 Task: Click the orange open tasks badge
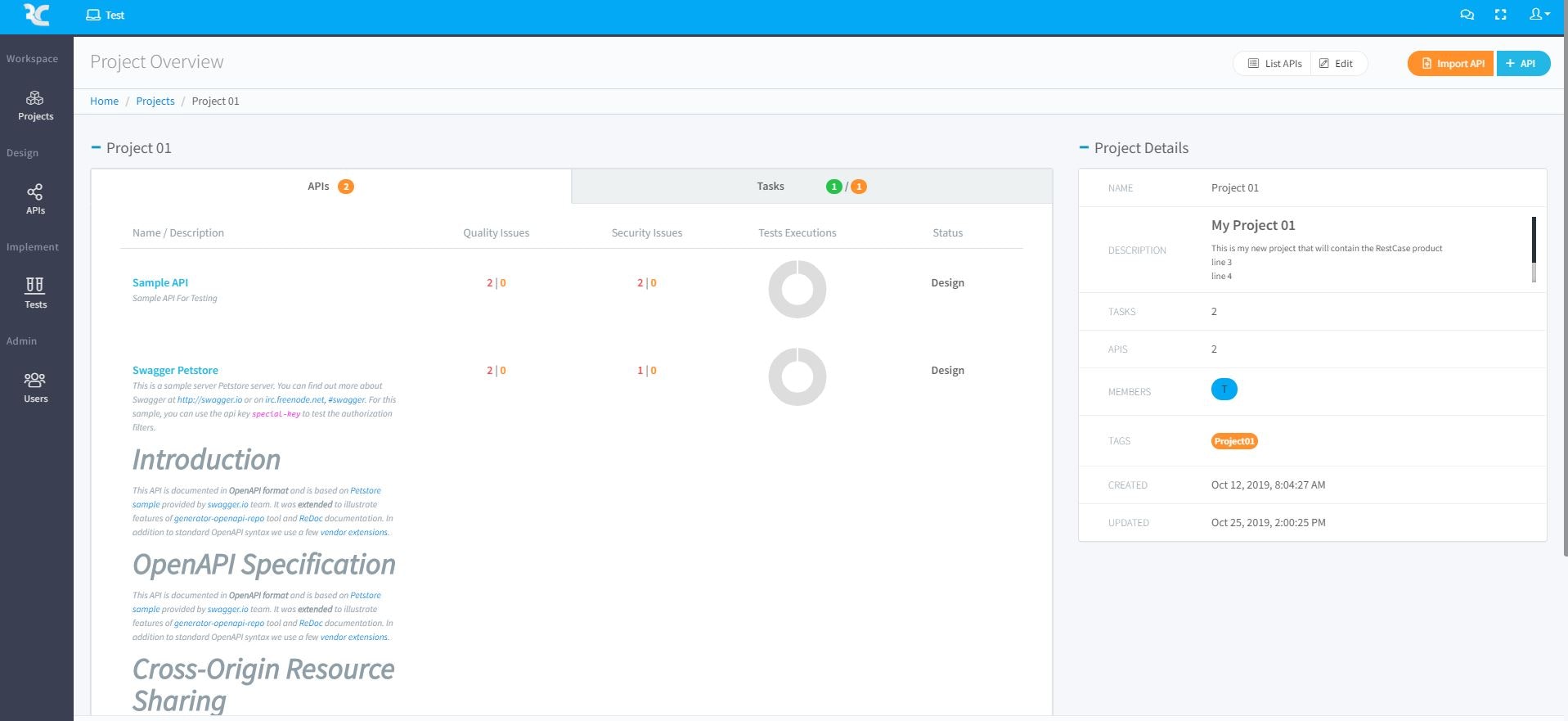pos(859,187)
